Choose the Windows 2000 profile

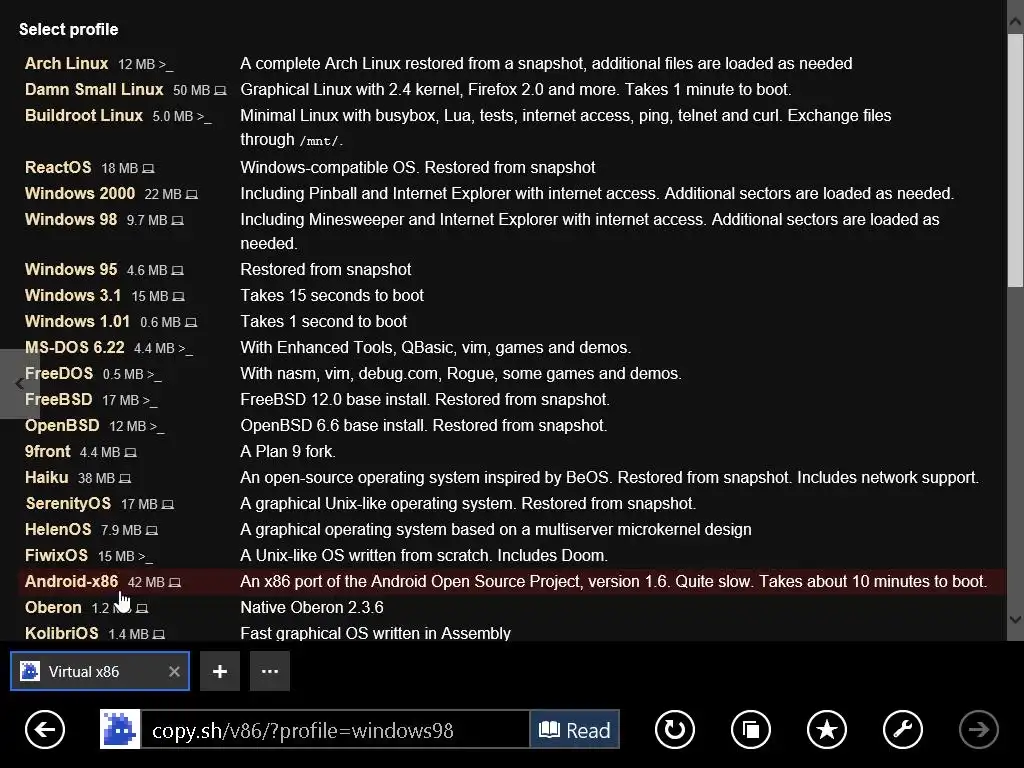point(80,193)
